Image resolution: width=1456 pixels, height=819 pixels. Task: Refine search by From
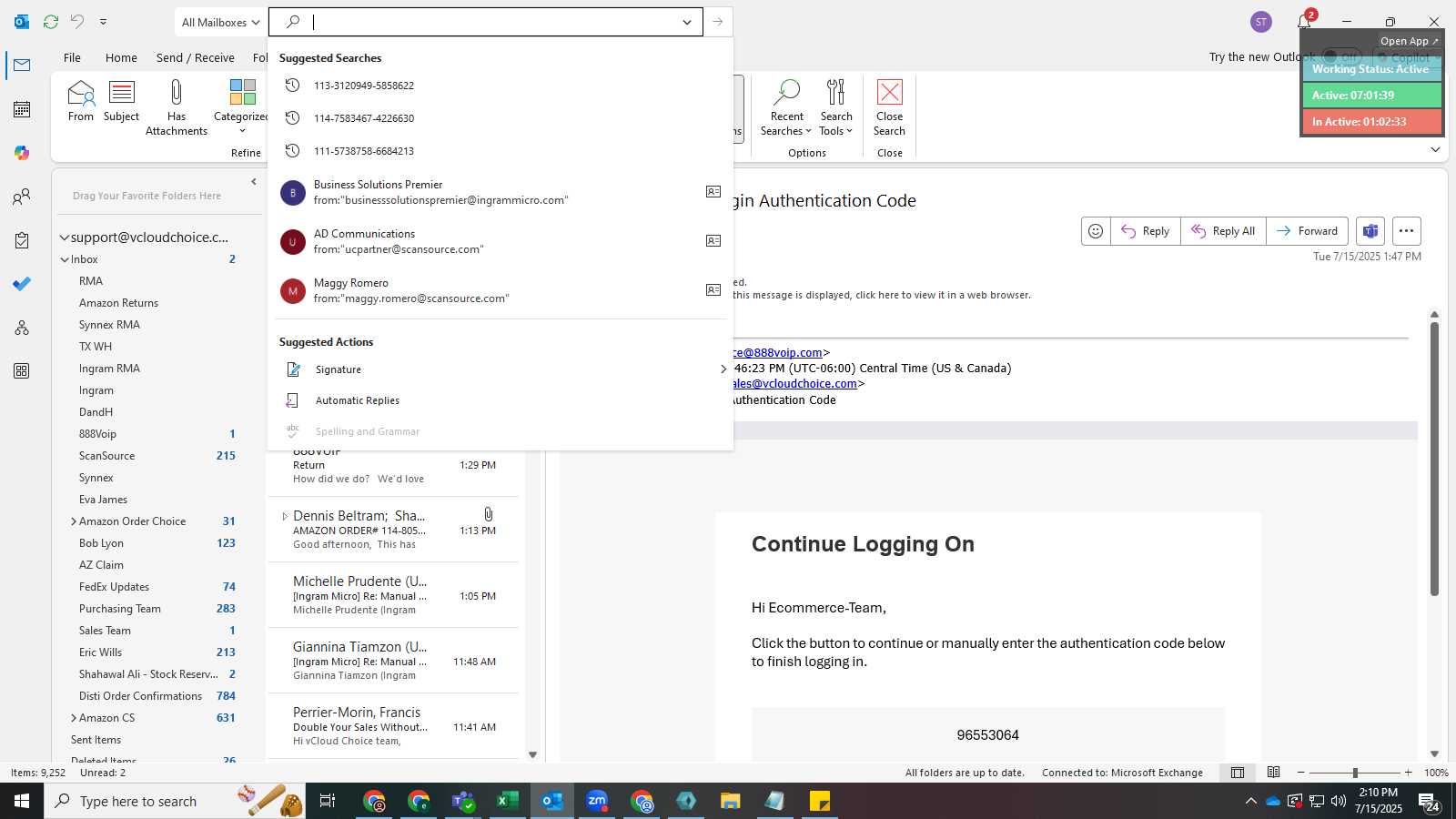[x=81, y=101]
